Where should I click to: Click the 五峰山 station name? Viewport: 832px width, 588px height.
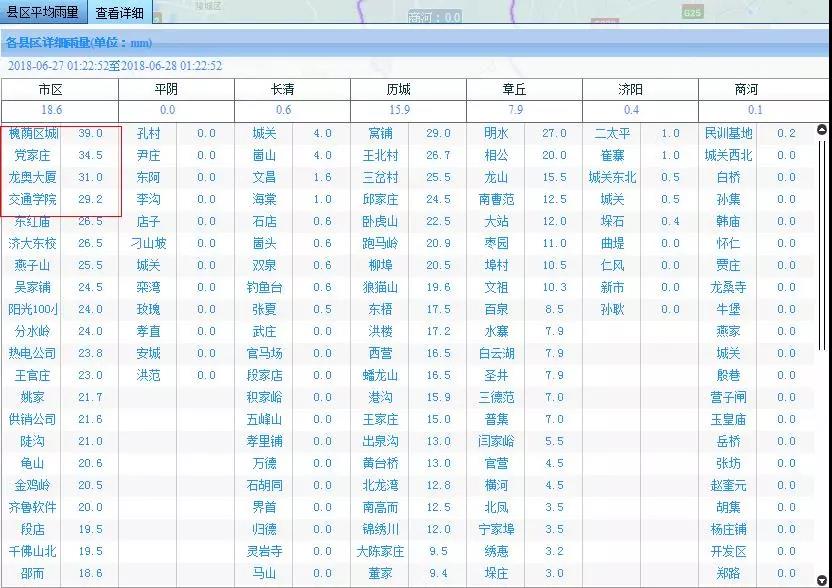tap(264, 420)
